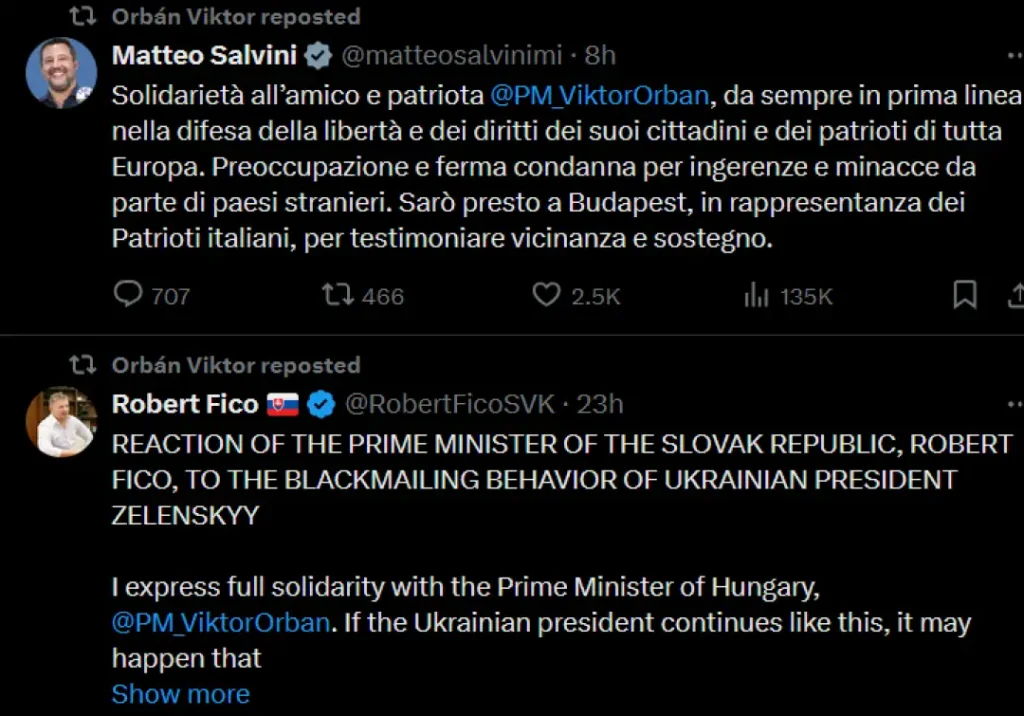This screenshot has width=1024, height=716.
Task: Reply to Matteo Salvini's tweet
Action: click(x=129, y=295)
